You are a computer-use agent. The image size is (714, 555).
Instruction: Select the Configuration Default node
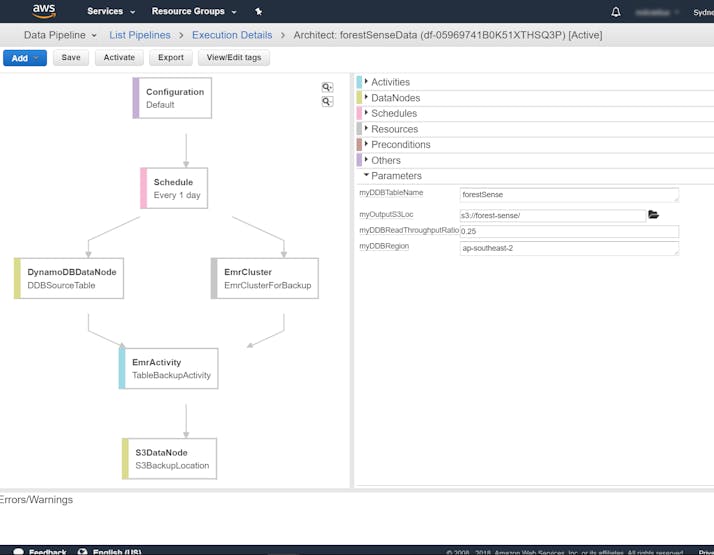[x=172, y=98]
